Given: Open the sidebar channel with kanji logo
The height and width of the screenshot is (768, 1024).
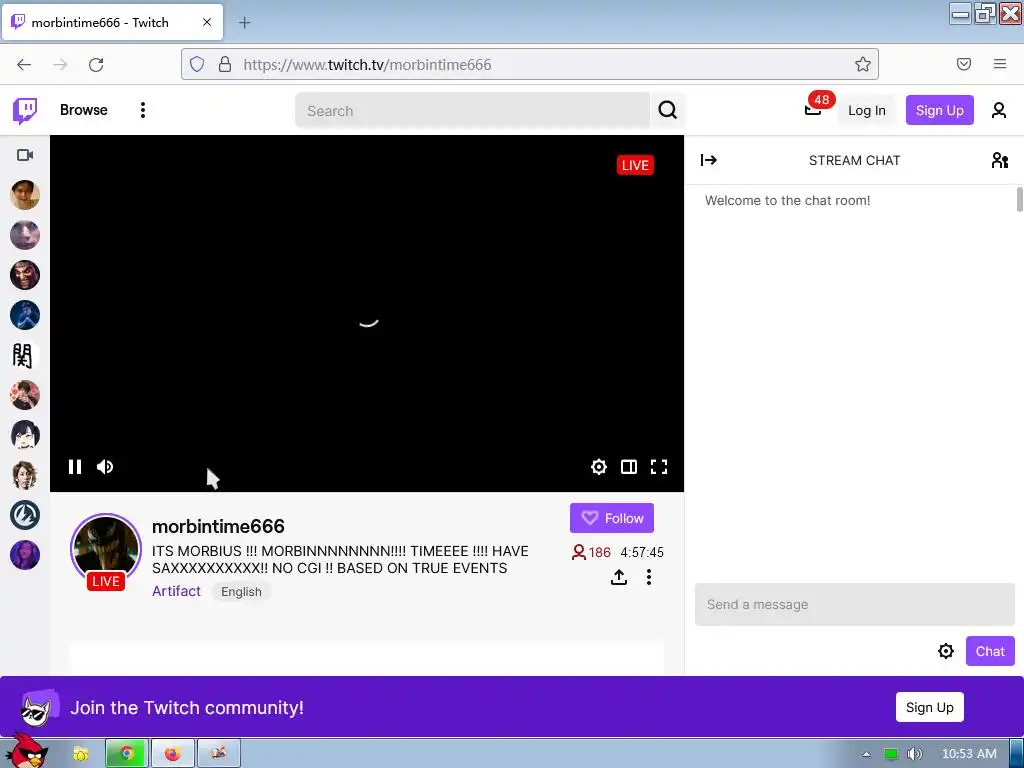Looking at the screenshot, I should coord(25,355).
